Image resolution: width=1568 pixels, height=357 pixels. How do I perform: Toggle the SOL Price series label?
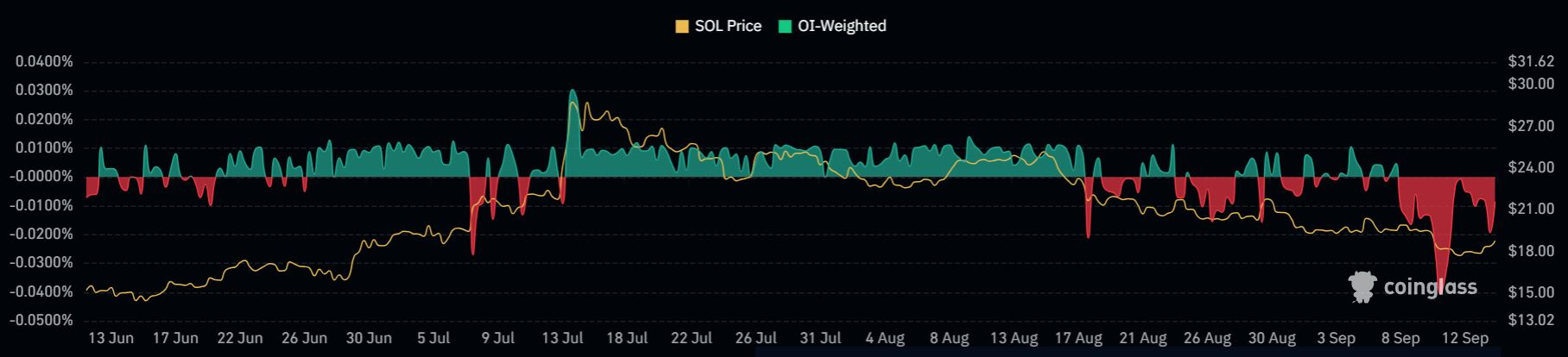(728, 26)
